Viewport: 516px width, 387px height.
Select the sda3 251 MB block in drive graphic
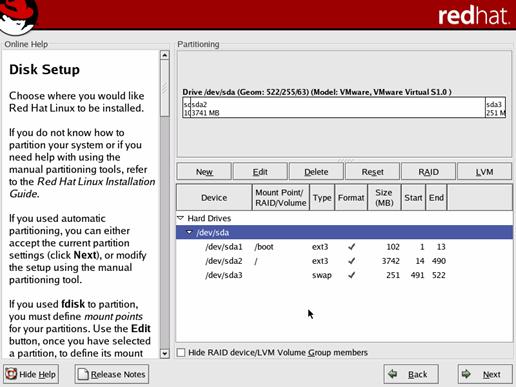[495, 108]
